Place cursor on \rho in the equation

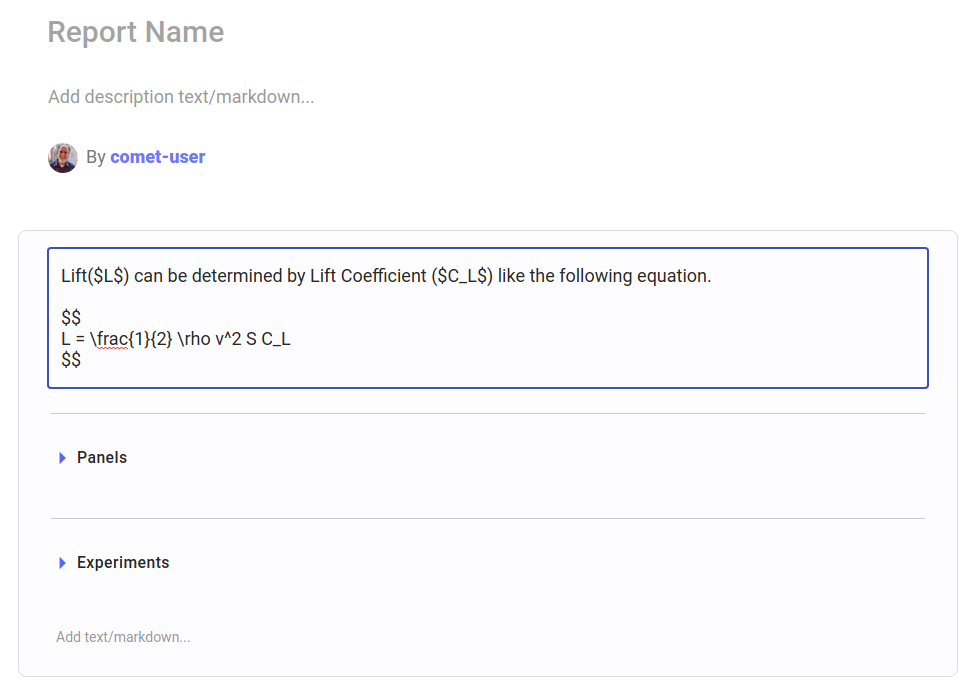click(x=194, y=339)
